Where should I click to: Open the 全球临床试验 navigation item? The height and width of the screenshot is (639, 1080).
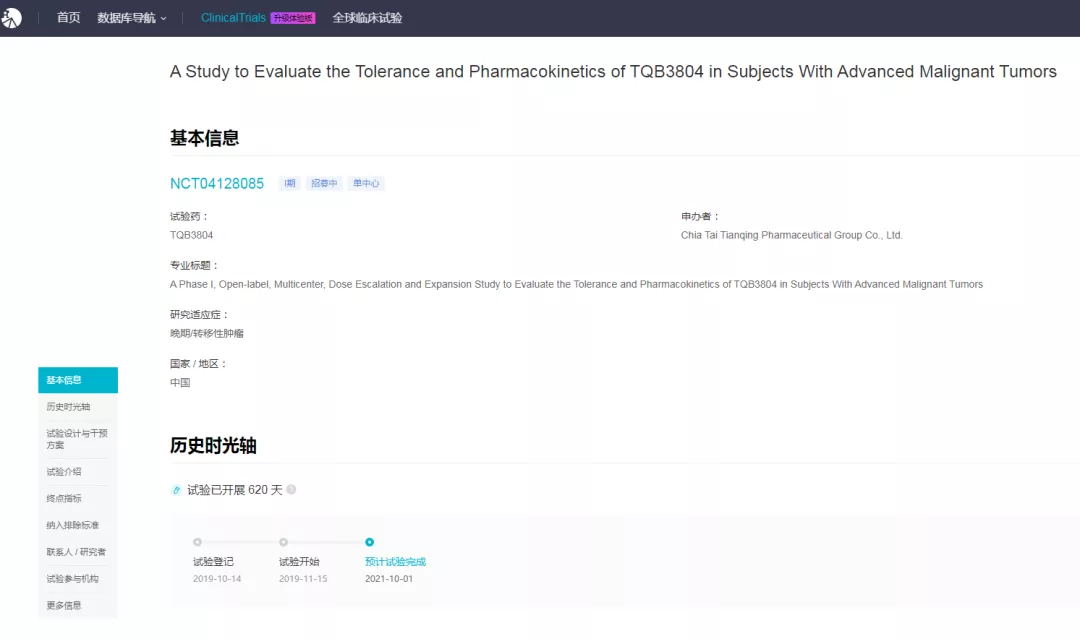tap(367, 18)
